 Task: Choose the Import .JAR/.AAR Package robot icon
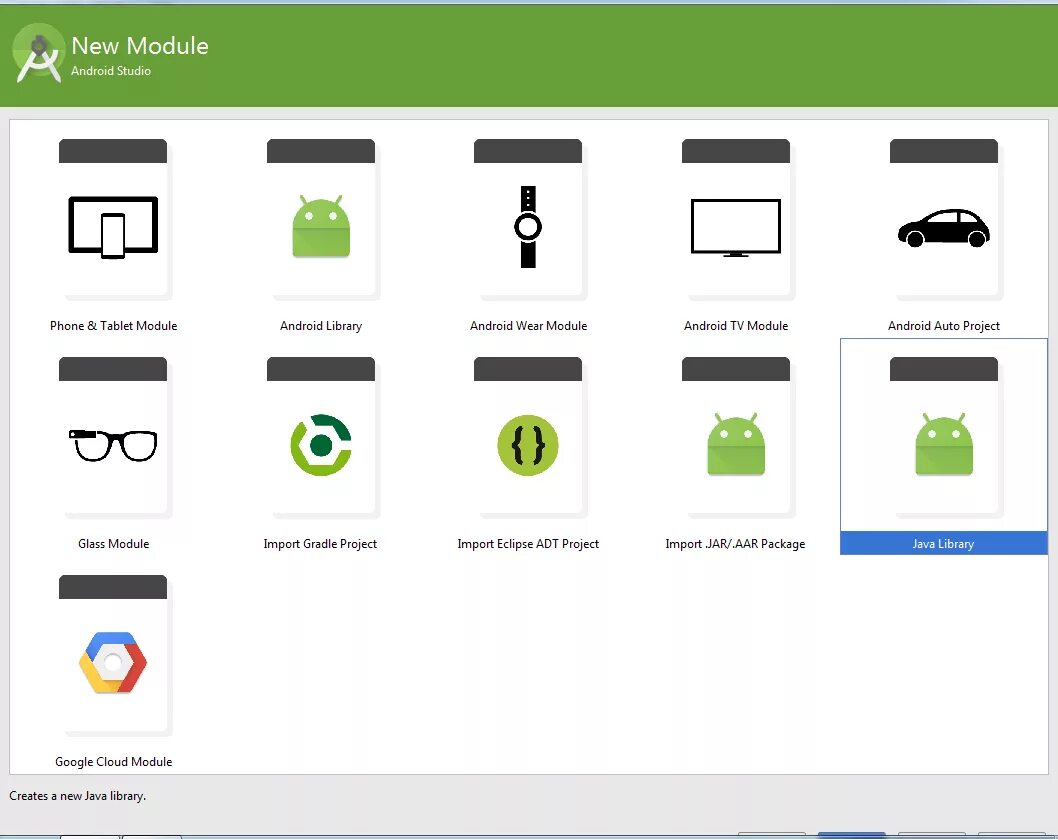pyautogui.click(x=735, y=445)
